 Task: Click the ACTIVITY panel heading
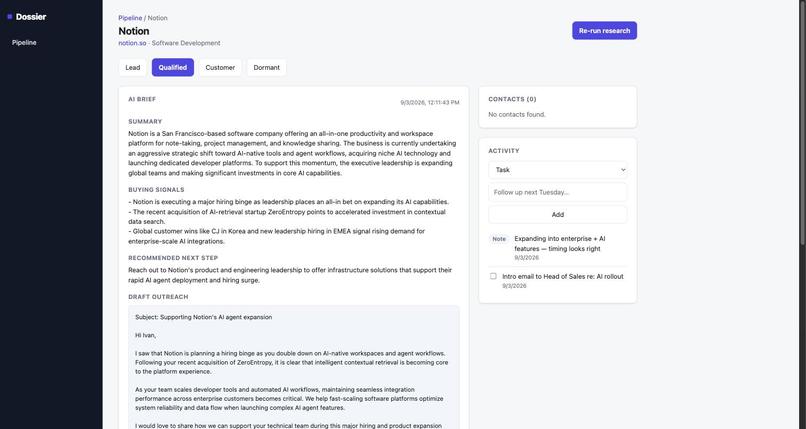coord(504,151)
